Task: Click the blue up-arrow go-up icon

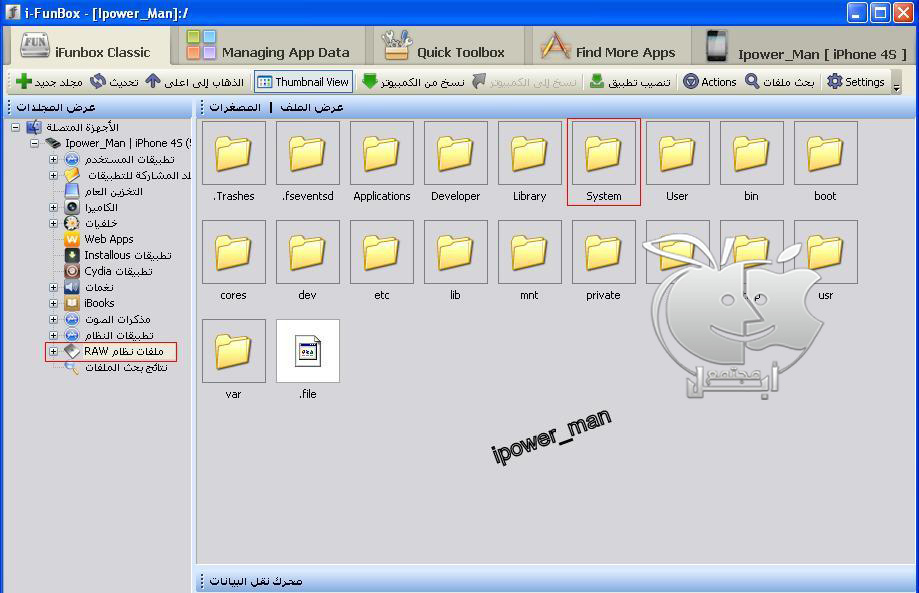Action: [153, 81]
